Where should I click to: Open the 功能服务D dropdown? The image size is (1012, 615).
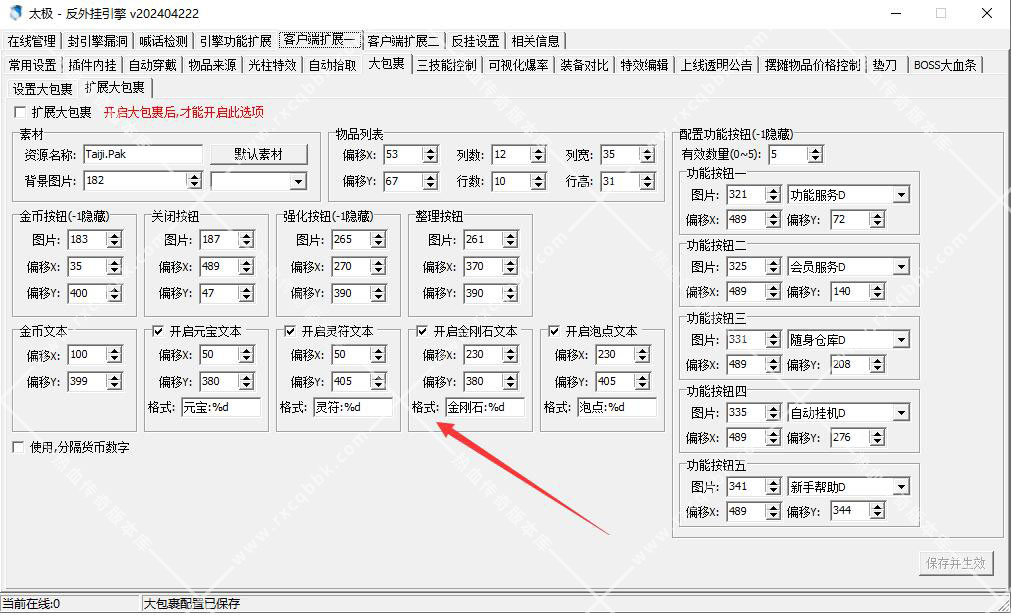point(901,194)
